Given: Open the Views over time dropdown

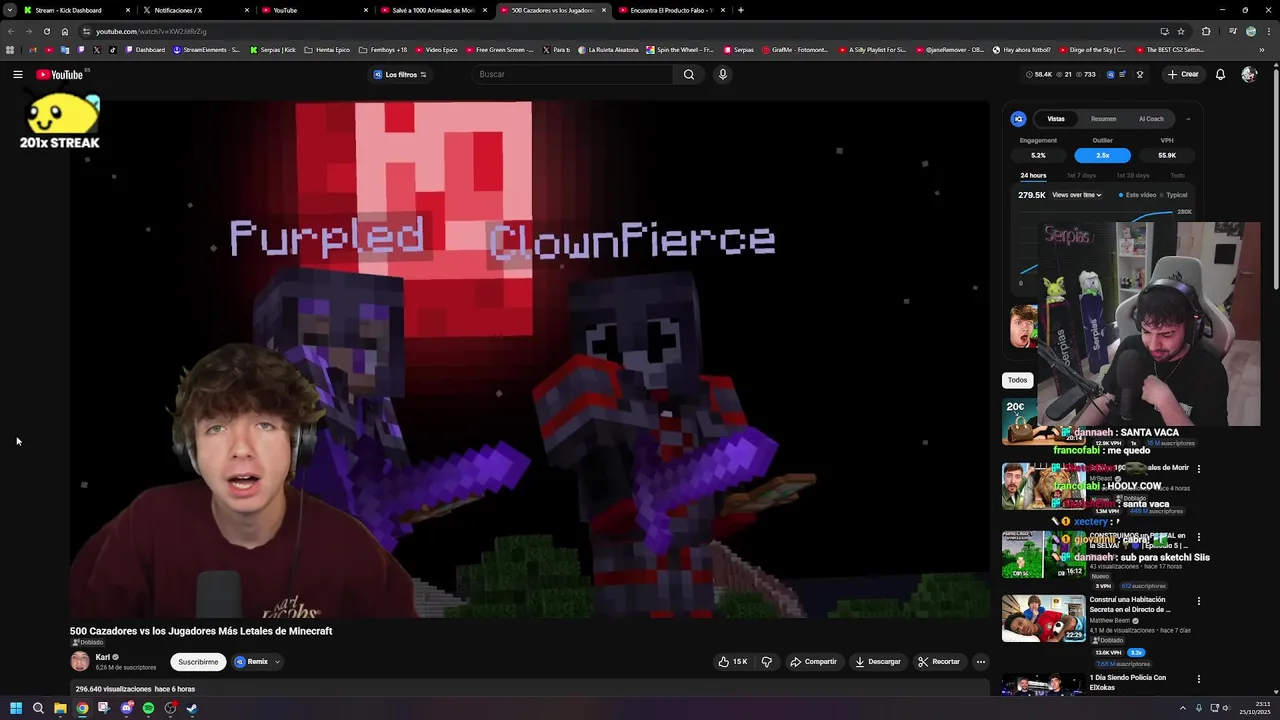Looking at the screenshot, I should coord(1076,195).
